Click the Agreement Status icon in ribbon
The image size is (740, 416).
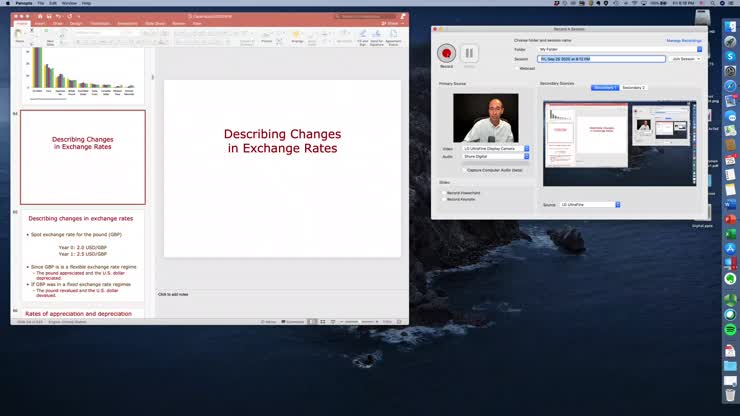393,38
